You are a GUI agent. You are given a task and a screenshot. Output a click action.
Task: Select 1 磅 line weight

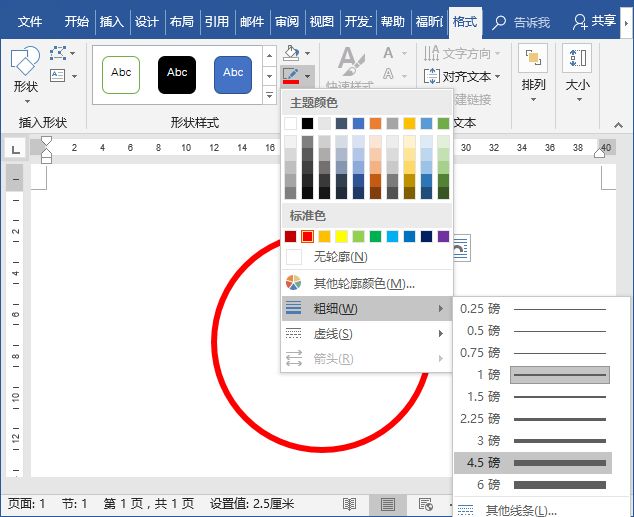tap(533, 375)
